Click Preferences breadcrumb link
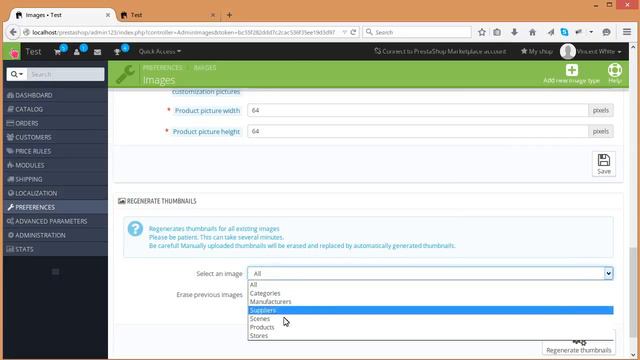This screenshot has width=640, height=360. (x=163, y=68)
